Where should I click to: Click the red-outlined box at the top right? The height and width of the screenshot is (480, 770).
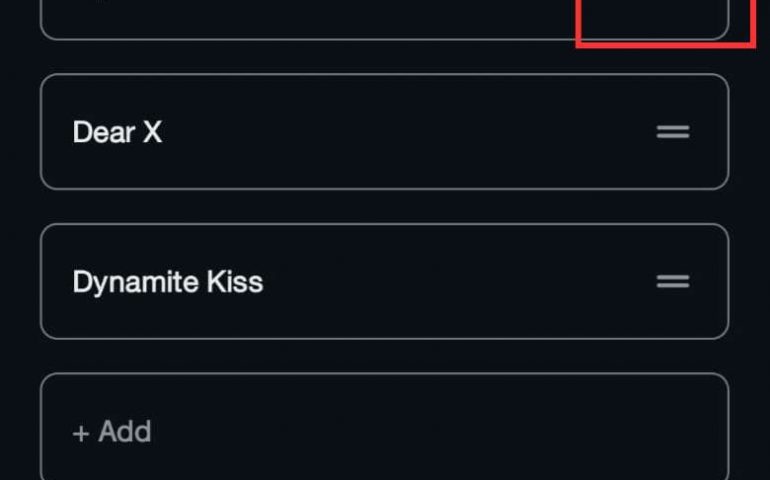pyautogui.click(x=665, y=22)
